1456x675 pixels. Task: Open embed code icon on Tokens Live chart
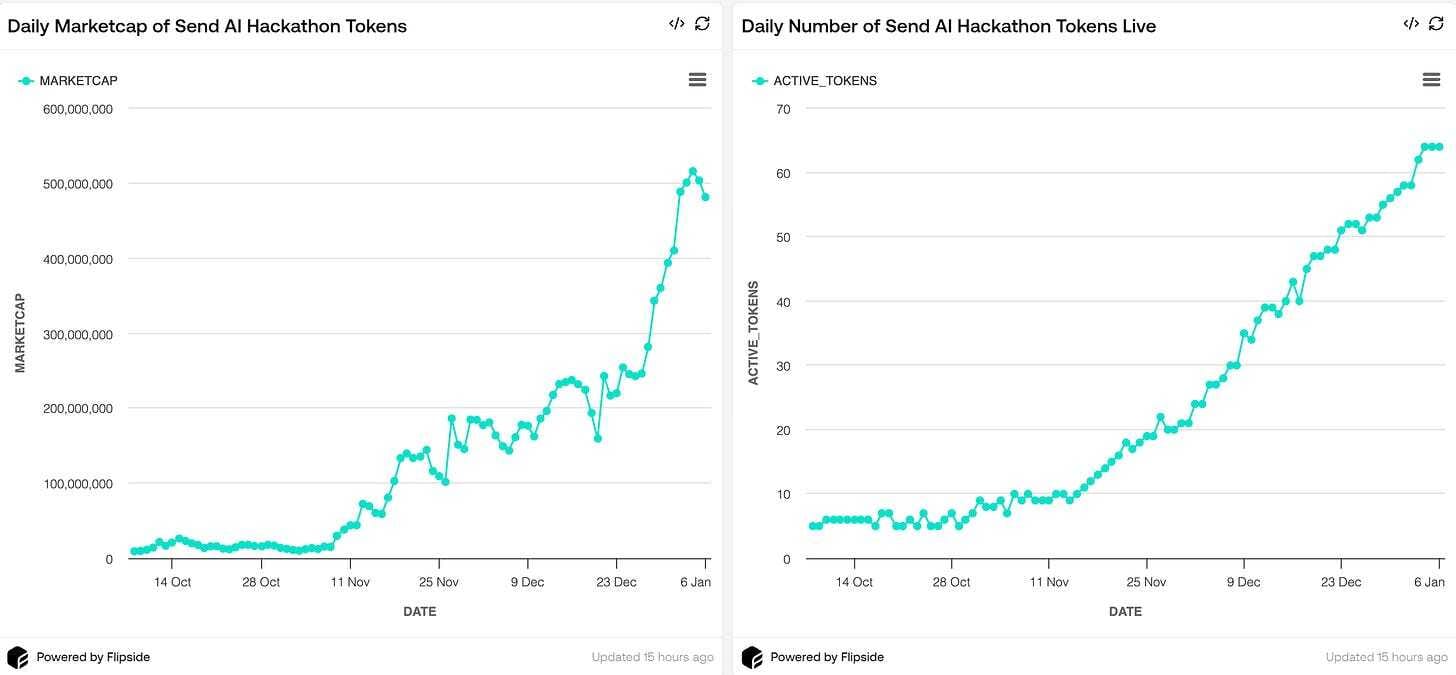tap(1411, 24)
